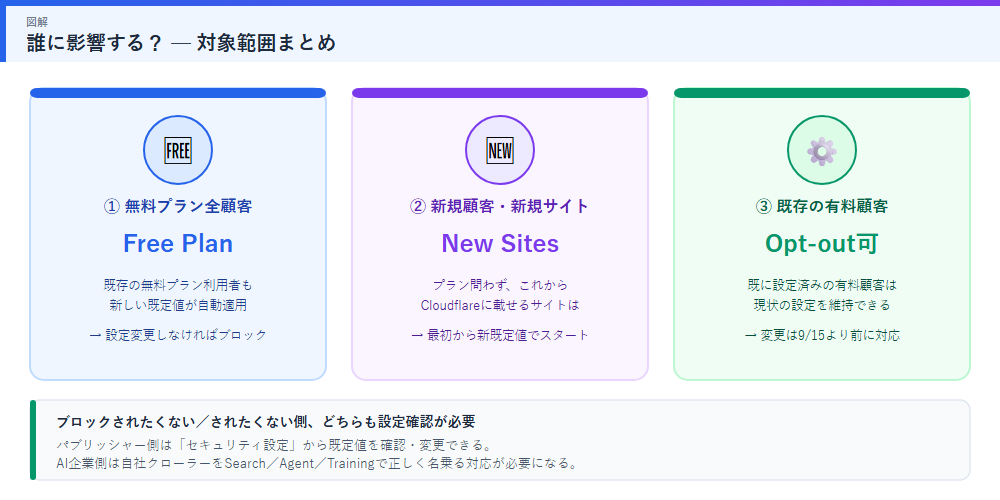Click the line 新しい既定値が自動適用
Screen dimensions: 1000x500
[x=178, y=305]
